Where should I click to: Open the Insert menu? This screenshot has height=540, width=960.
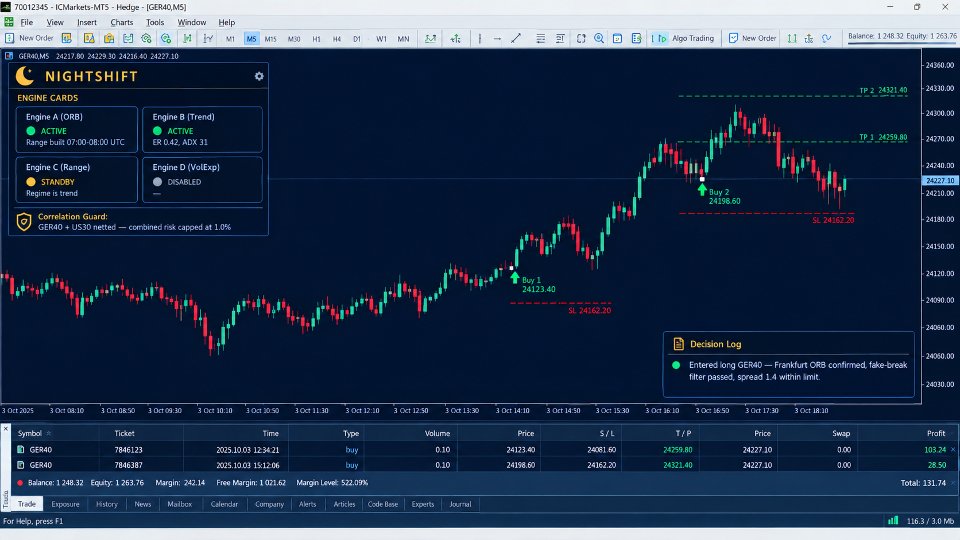click(x=87, y=22)
